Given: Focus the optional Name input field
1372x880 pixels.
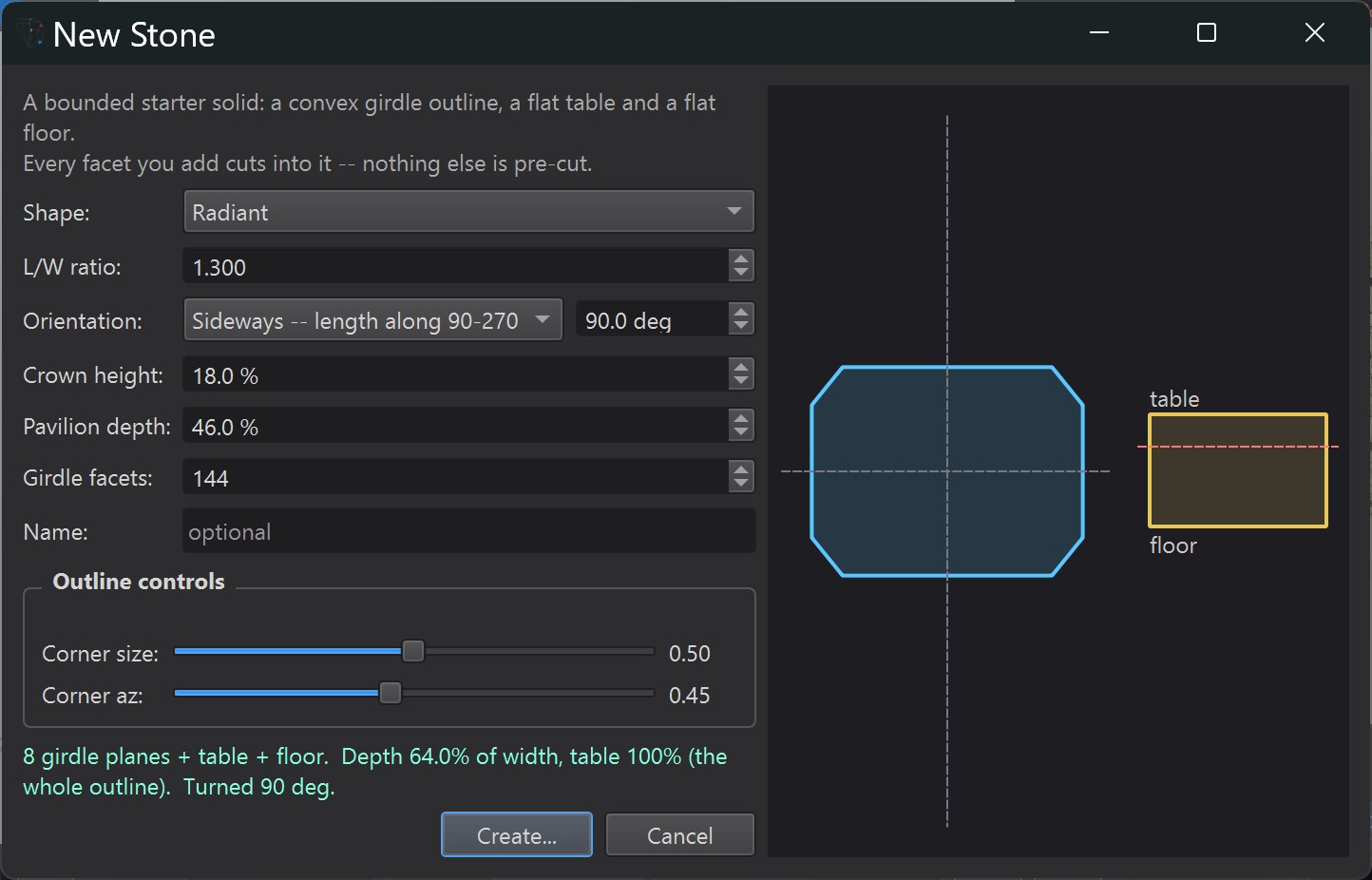Looking at the screenshot, I should (469, 531).
